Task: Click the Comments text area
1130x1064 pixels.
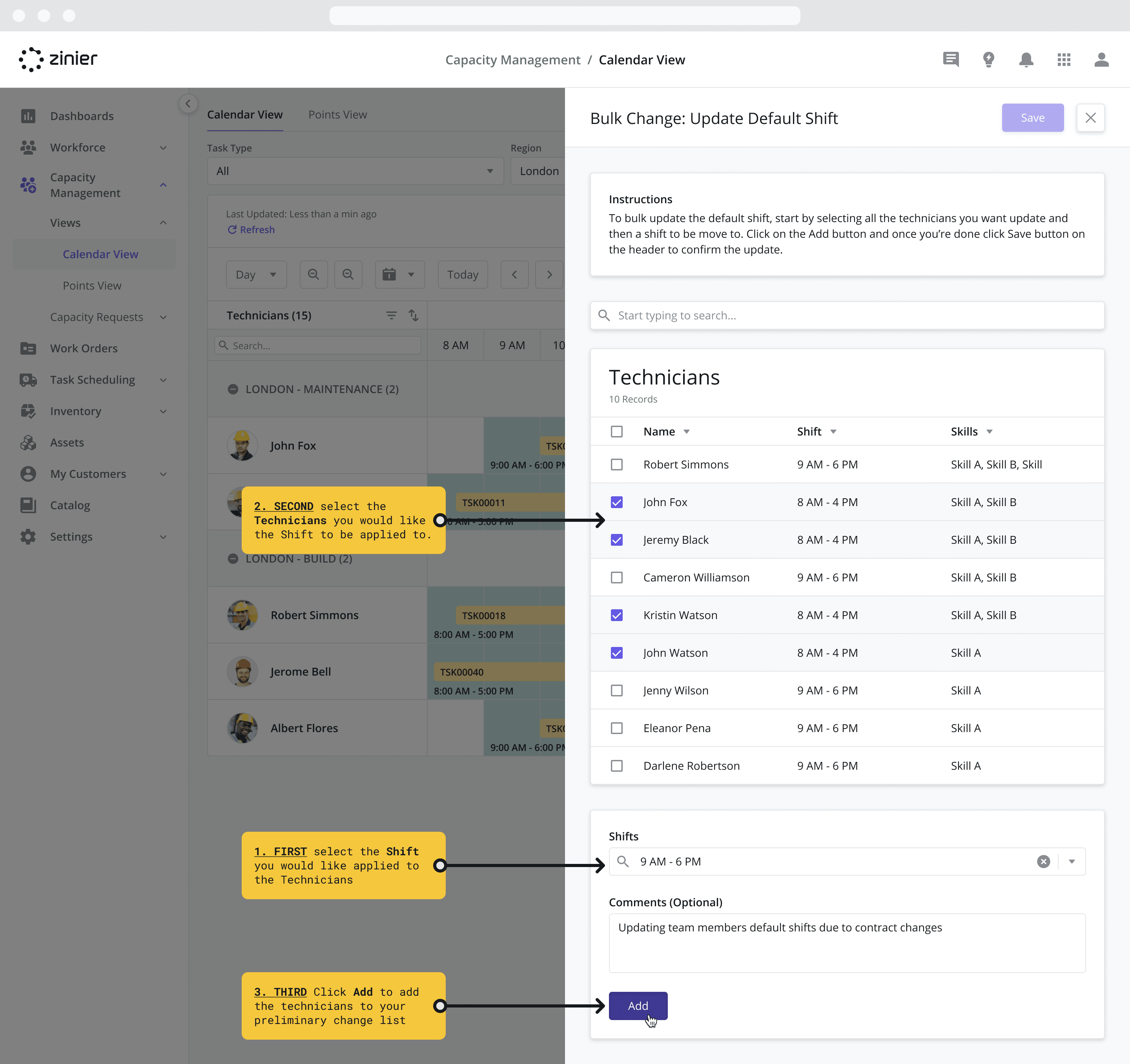Action: pyautogui.click(x=847, y=943)
